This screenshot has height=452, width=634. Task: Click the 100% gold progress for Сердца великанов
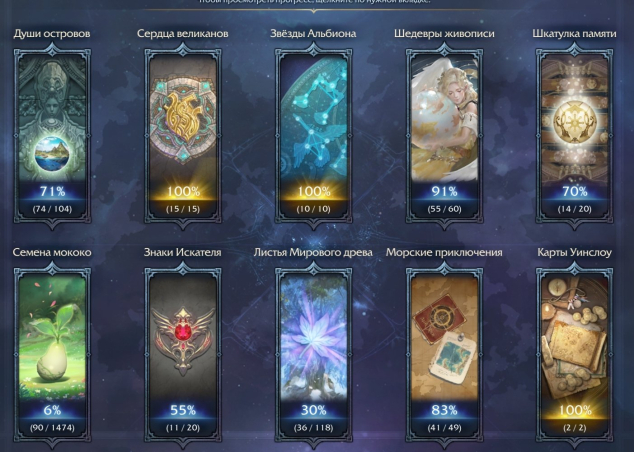coord(183,191)
